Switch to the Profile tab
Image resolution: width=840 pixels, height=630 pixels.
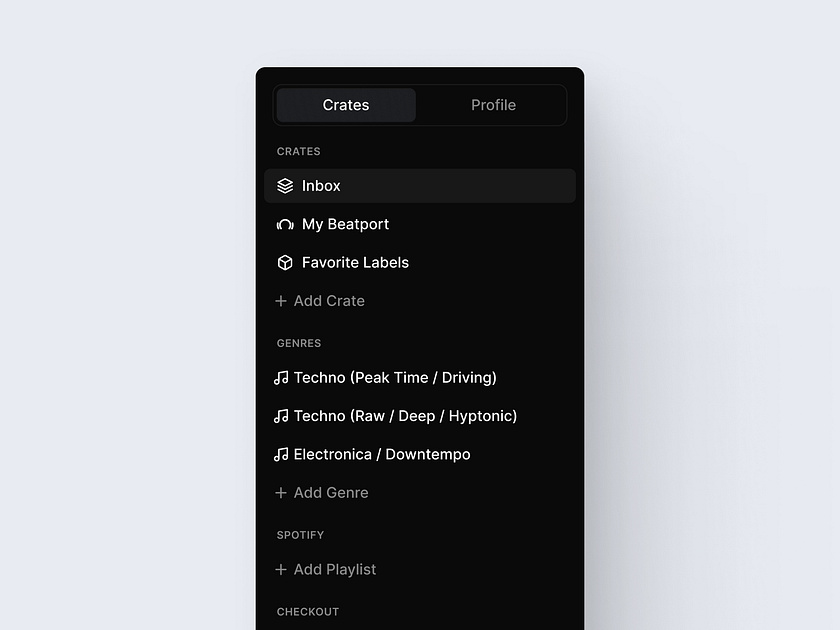493,104
